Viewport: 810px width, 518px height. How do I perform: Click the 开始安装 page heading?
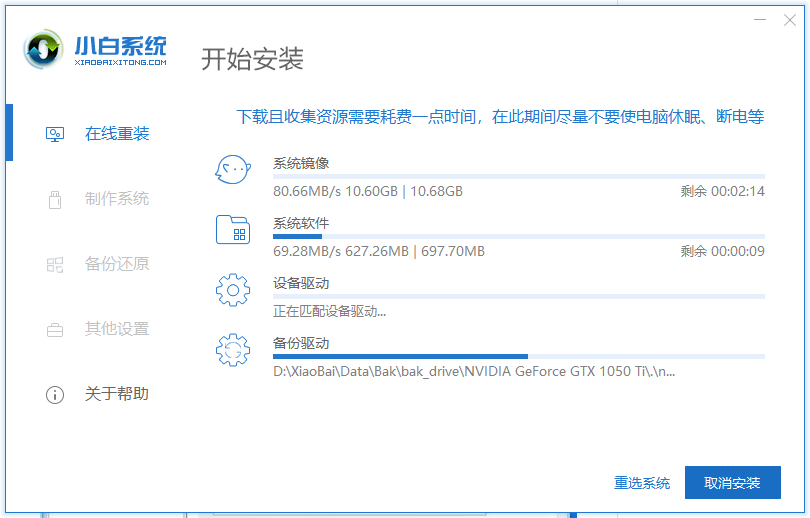(x=252, y=58)
